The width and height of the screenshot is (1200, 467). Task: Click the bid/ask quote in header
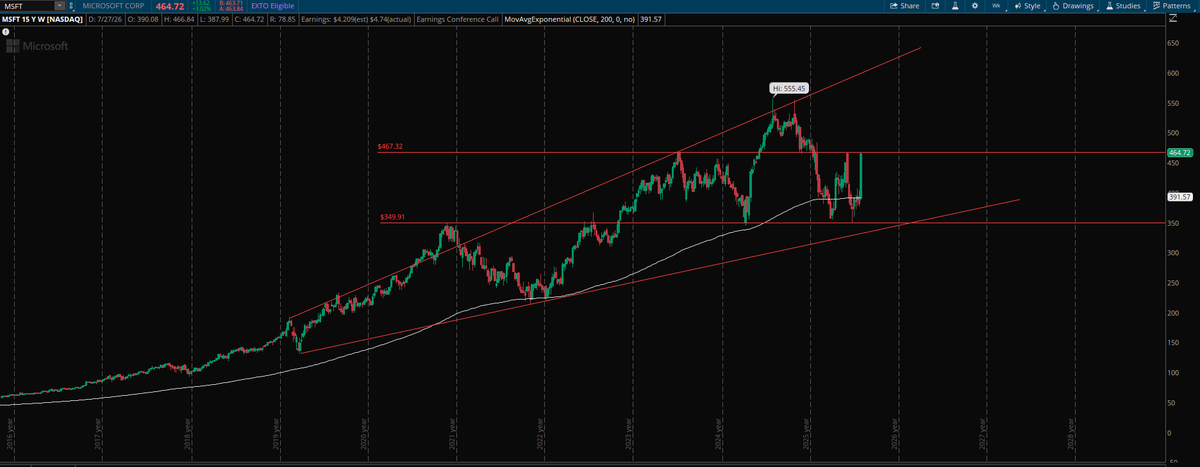tap(230, 6)
